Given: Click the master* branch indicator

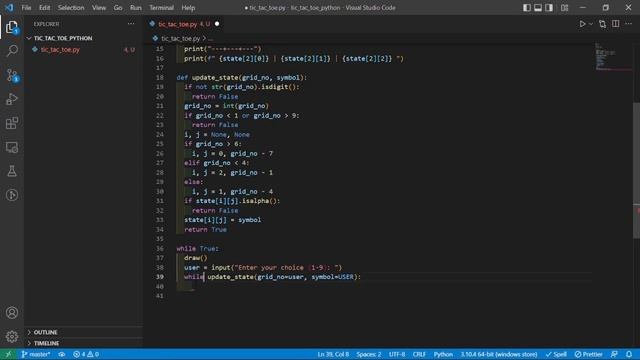Looking at the screenshot, I should coord(36,354).
